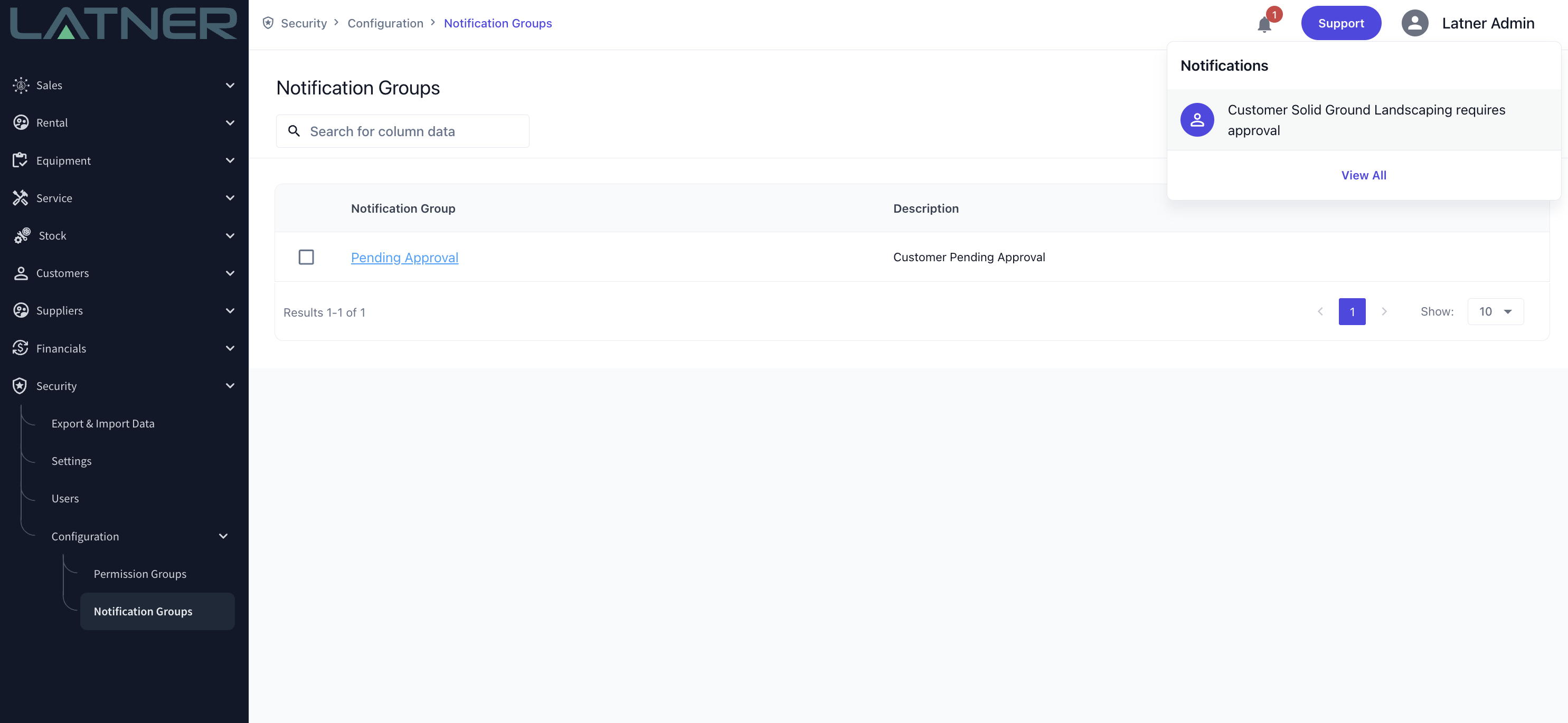Click the Latner Admin avatar icon
Screen dimensions: 1568x723
tap(1414, 23)
